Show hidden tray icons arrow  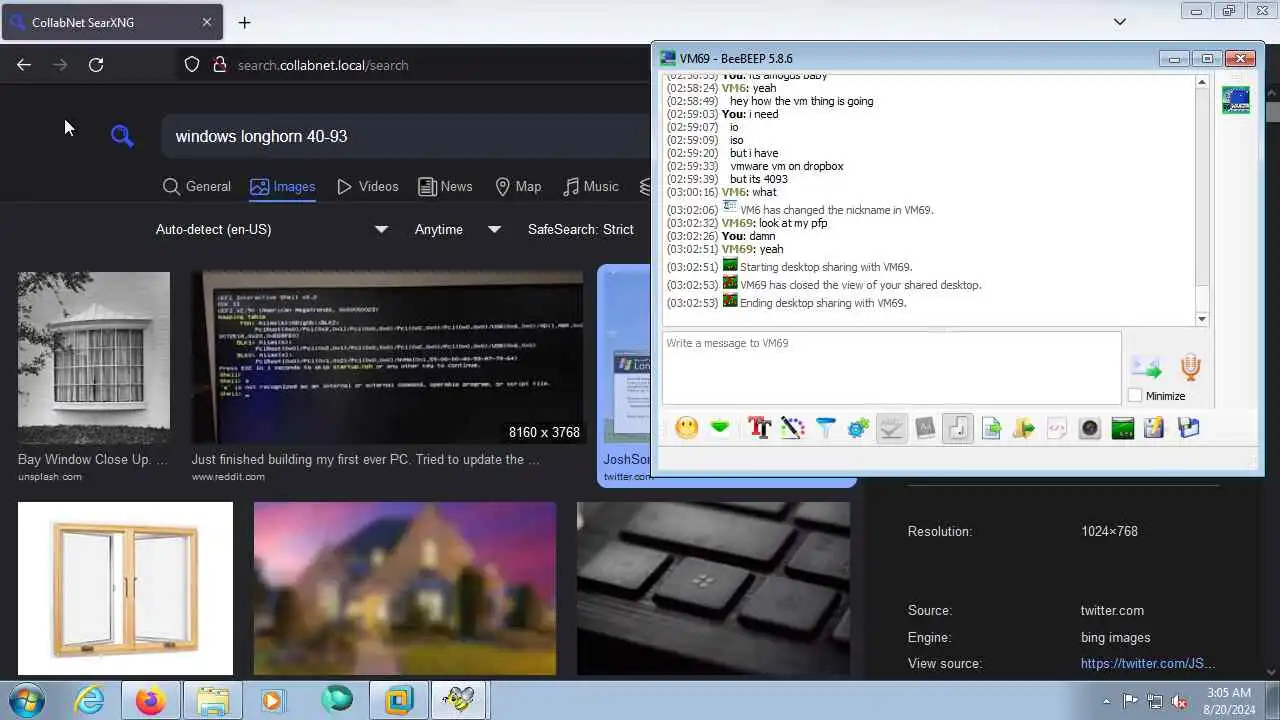point(1106,701)
